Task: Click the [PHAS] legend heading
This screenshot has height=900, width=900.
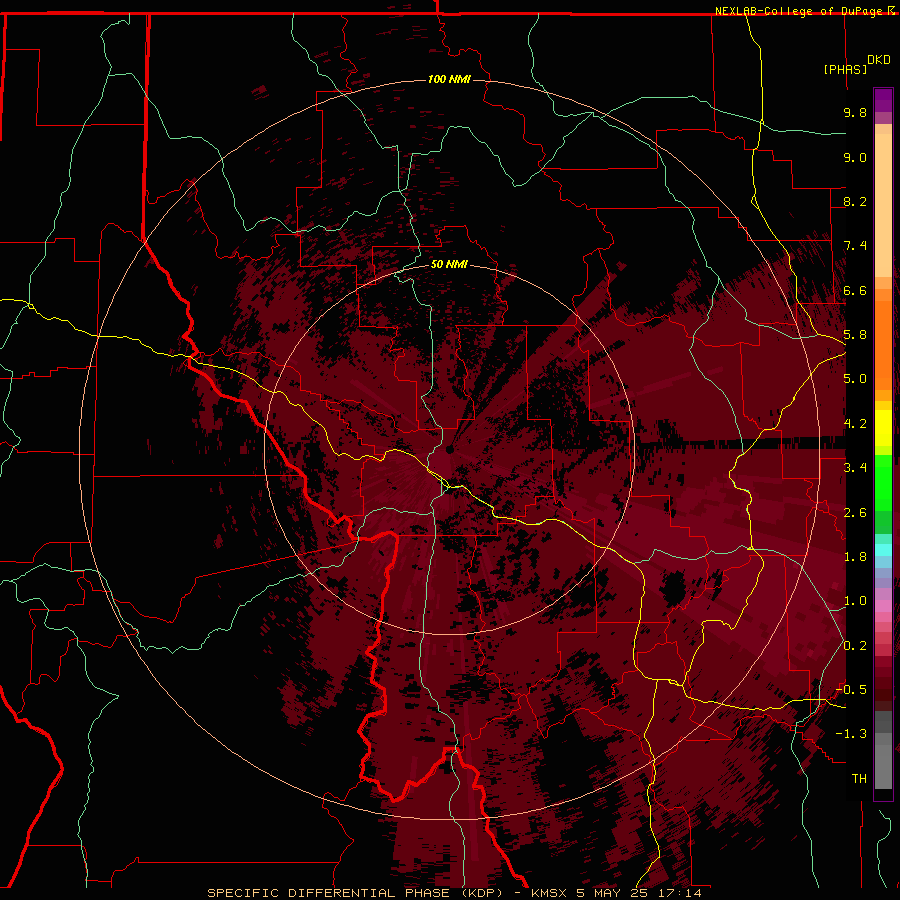Action: click(845, 69)
